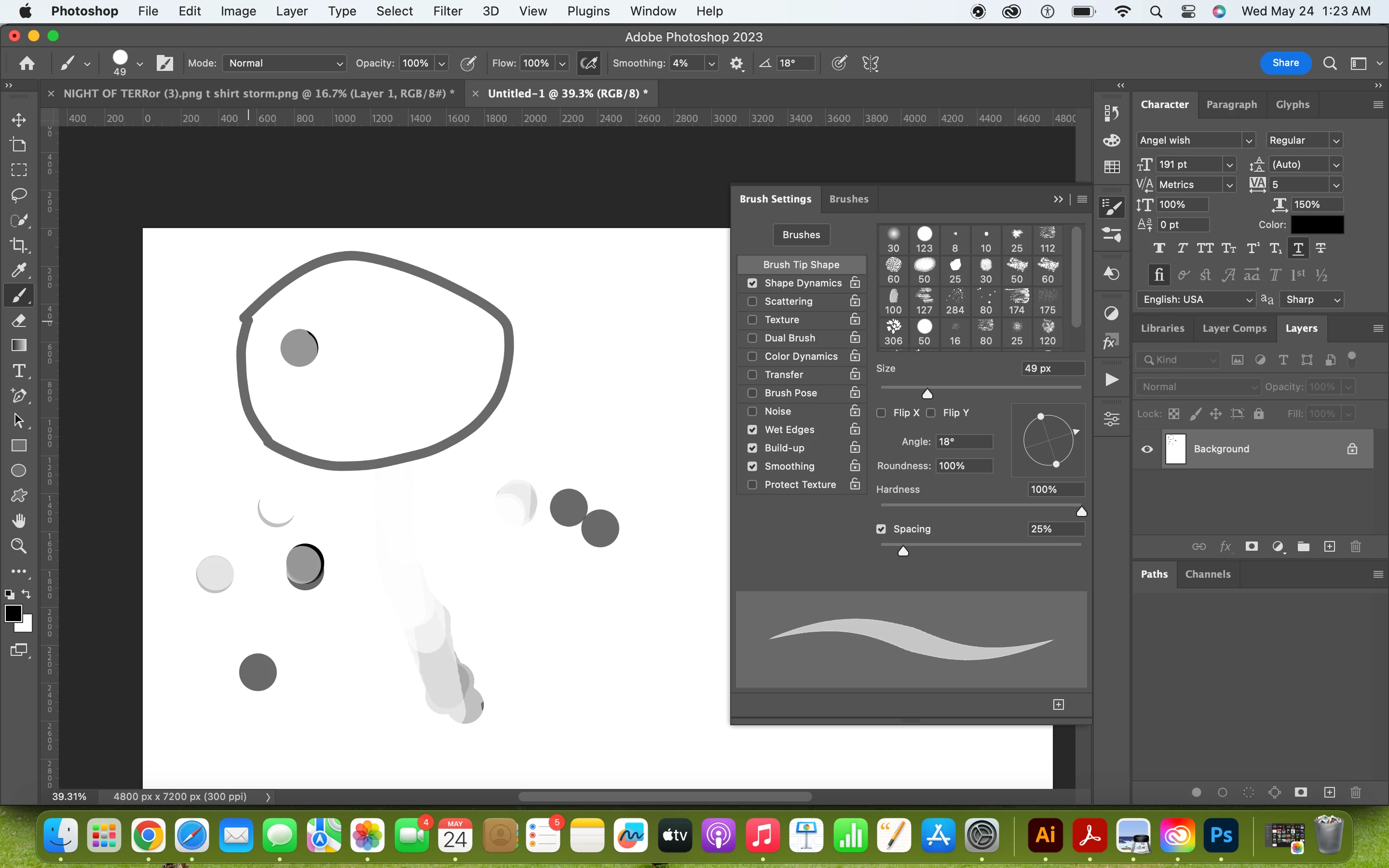Image resolution: width=1389 pixels, height=868 pixels.
Task: Click the black text Color swatch
Action: [1317, 225]
